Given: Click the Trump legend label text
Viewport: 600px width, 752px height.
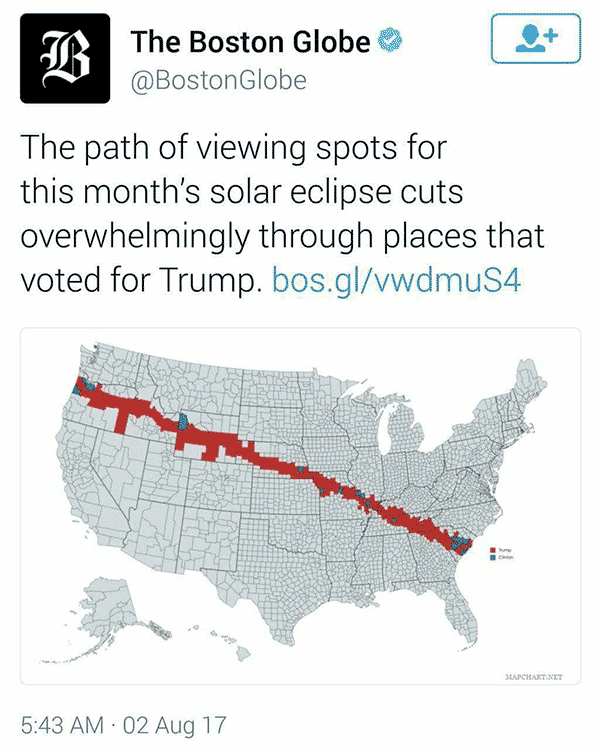Looking at the screenshot, I should 506,550.
